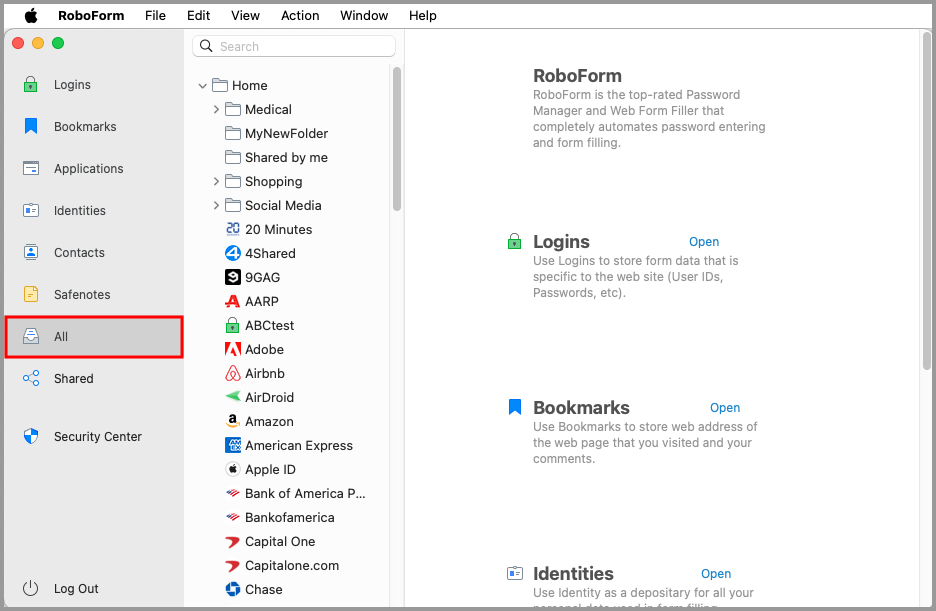The width and height of the screenshot is (936, 611).
Task: Expand the Medical folder
Action: (x=216, y=109)
